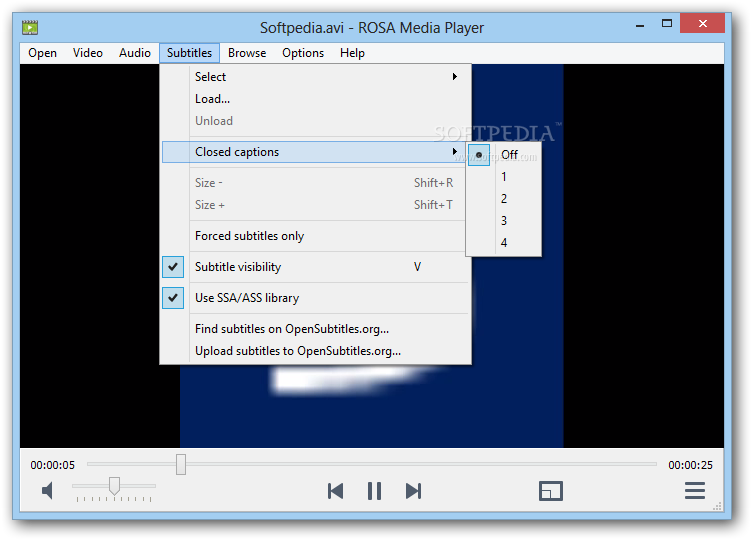Select closed captions Off option
Image resolution: width=752 pixels, height=540 pixels.
pyautogui.click(x=504, y=155)
